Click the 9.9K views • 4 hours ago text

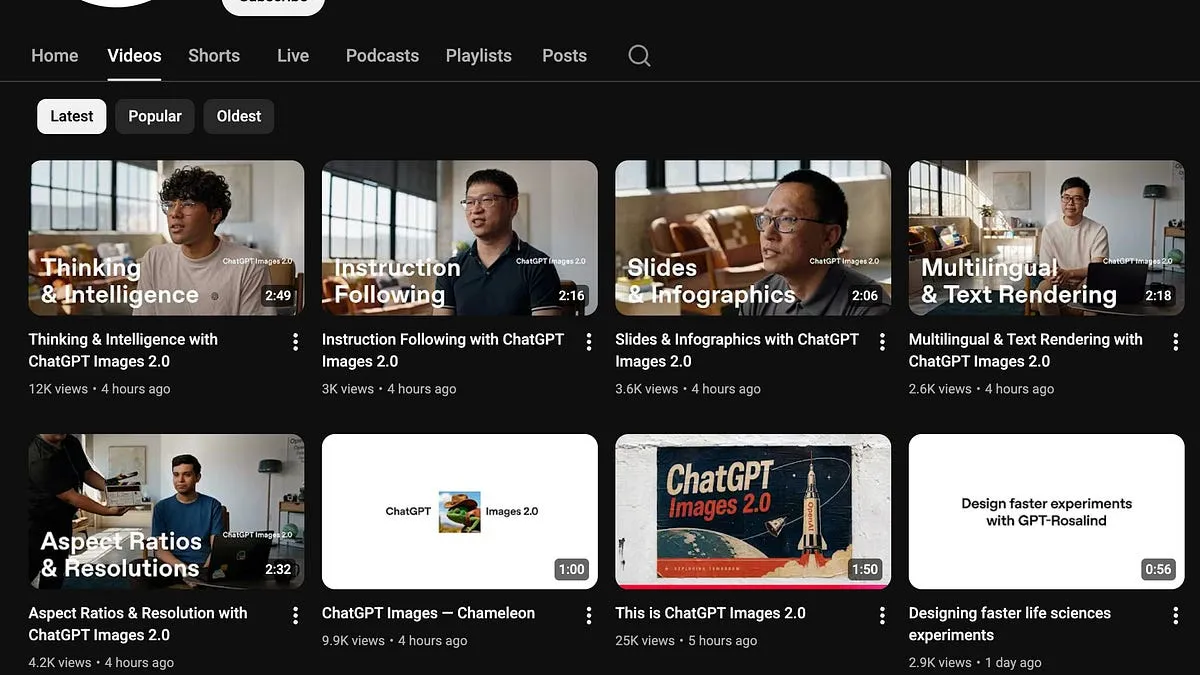click(x=395, y=640)
